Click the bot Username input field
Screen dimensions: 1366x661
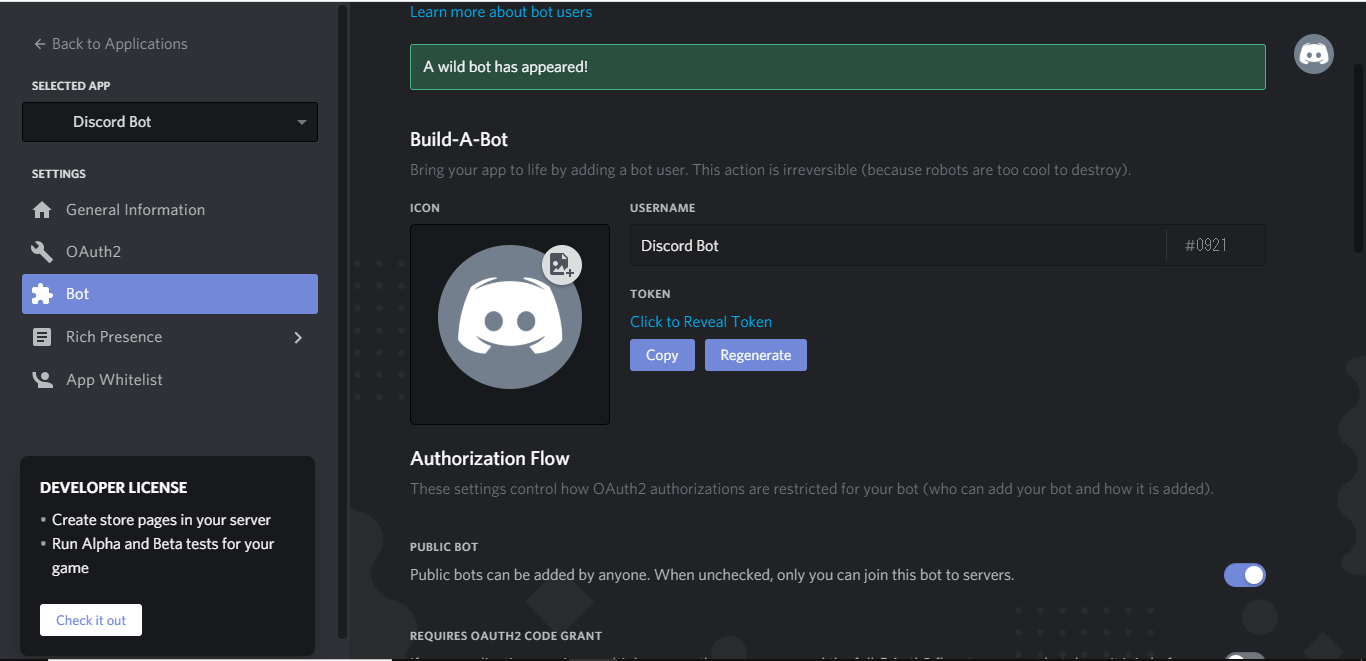coord(898,245)
